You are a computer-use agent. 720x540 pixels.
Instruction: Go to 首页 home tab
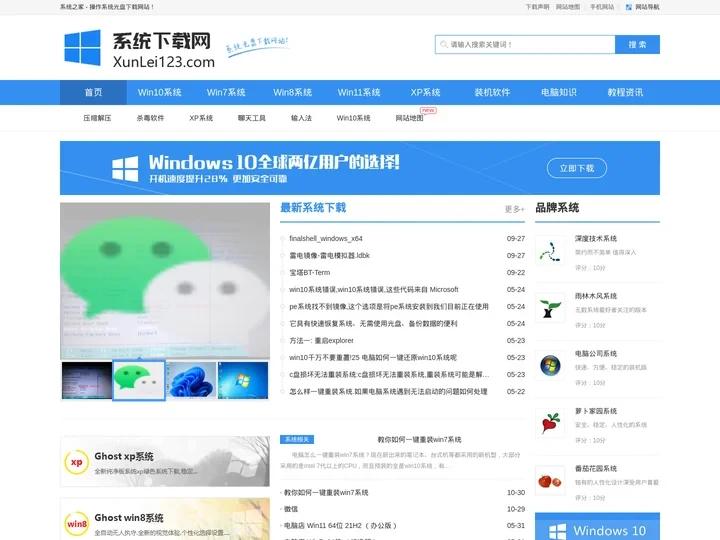[93, 92]
